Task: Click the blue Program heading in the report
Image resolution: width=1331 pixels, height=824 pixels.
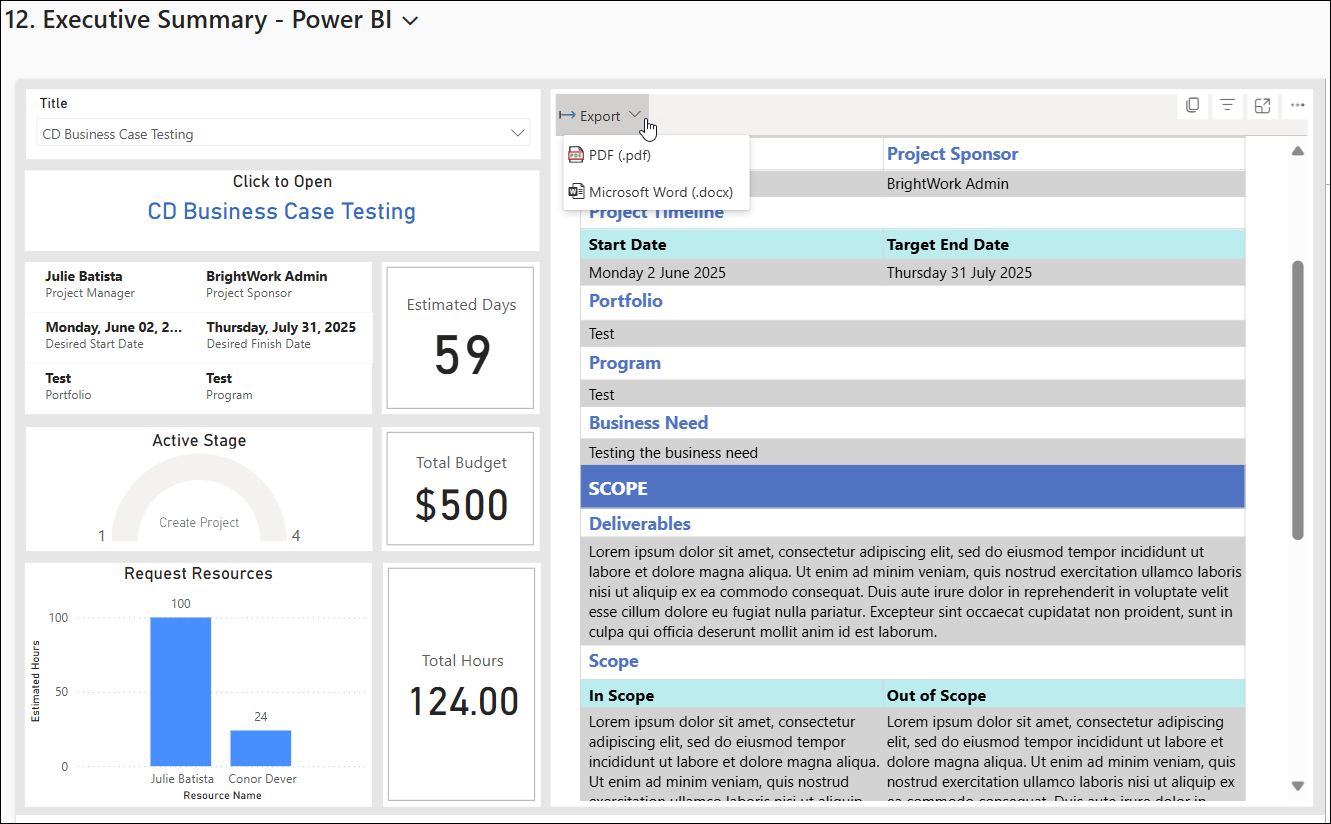Action: 625,363
